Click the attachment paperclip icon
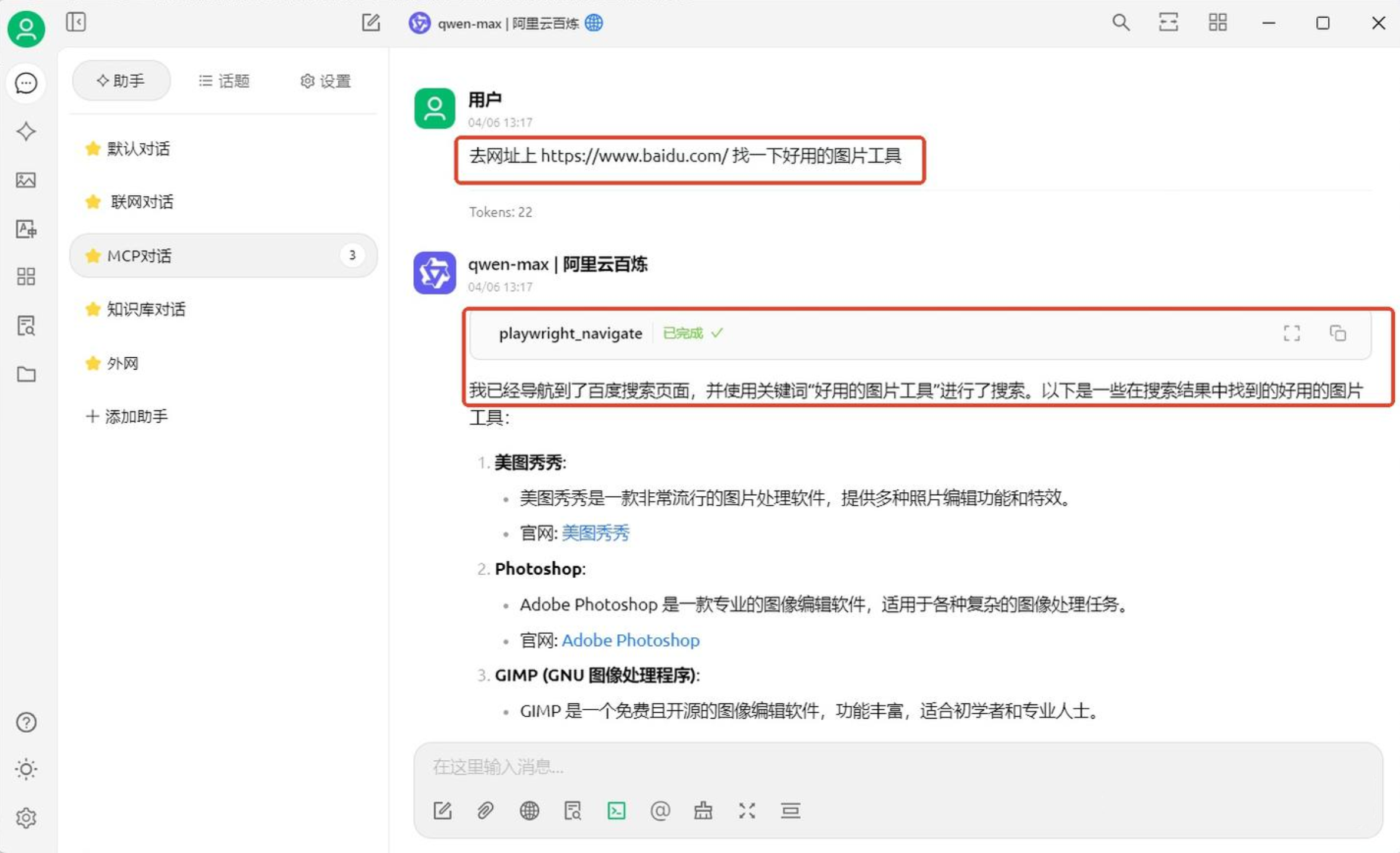Screen dimensions: 1400x853 point(485,811)
